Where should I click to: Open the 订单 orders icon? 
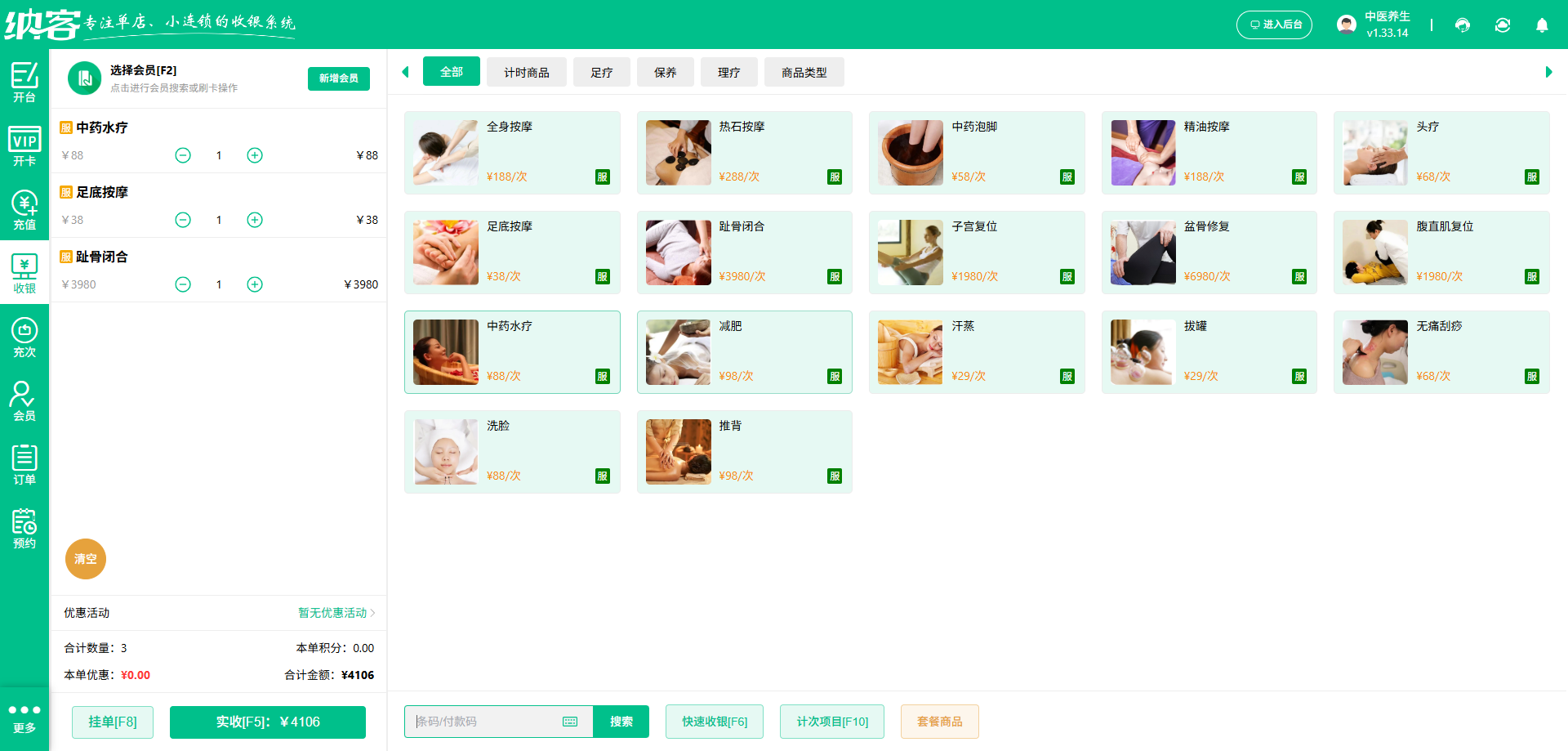[24, 462]
